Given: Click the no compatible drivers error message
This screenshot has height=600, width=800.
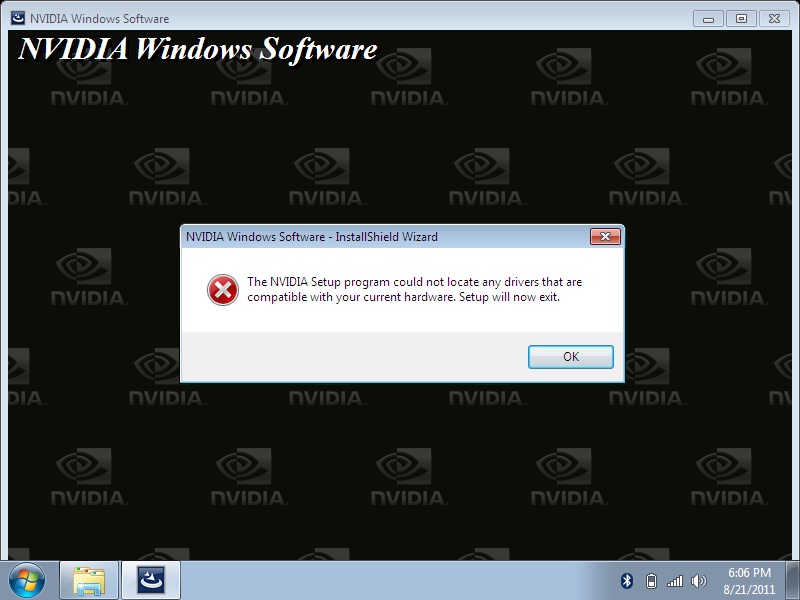Looking at the screenshot, I should coord(414,289).
